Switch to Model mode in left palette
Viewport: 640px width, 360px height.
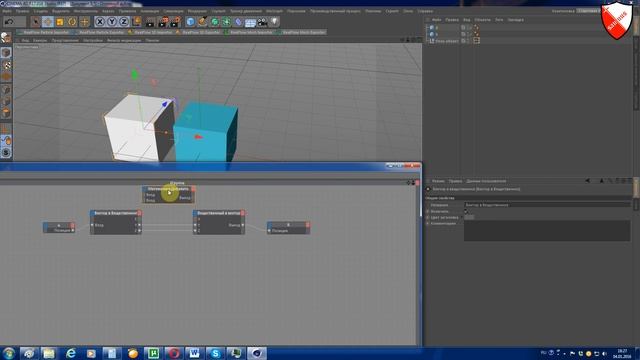pyautogui.click(x=6, y=53)
